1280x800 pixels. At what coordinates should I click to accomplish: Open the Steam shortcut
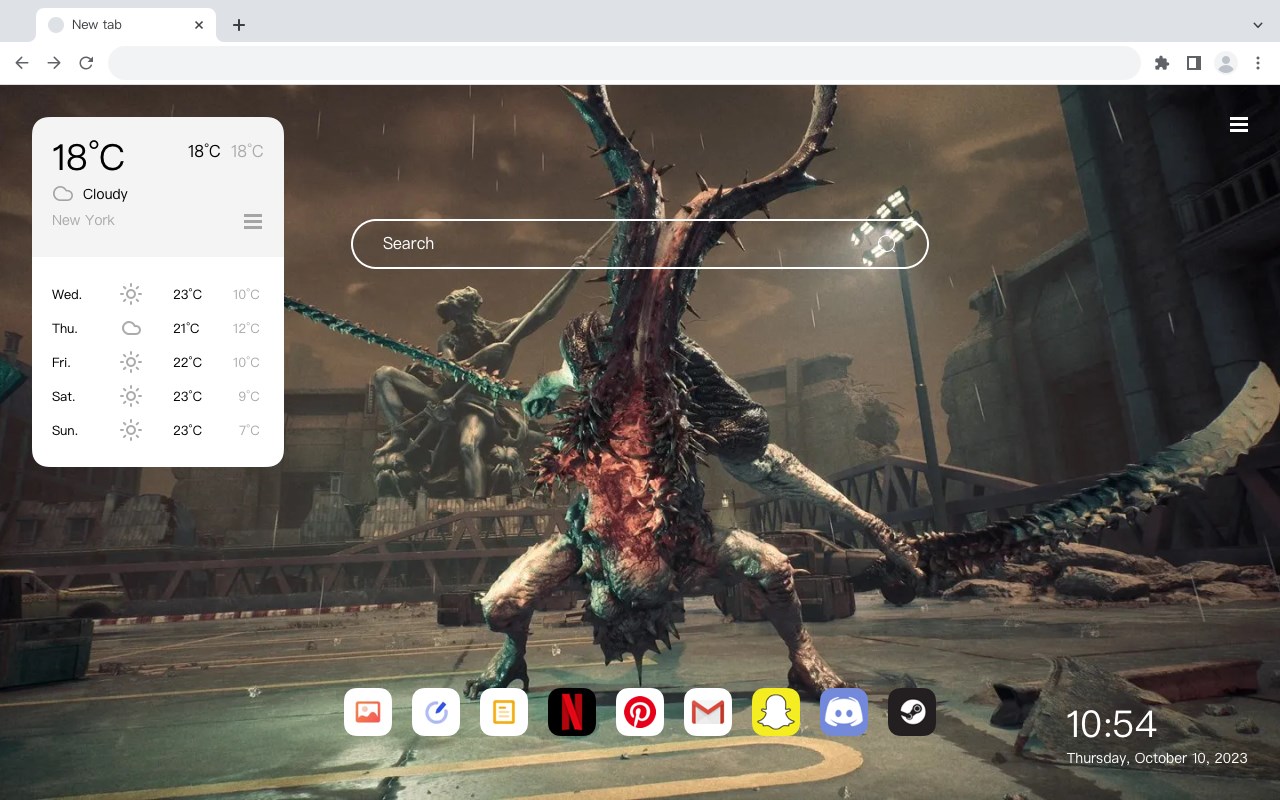[x=912, y=712]
